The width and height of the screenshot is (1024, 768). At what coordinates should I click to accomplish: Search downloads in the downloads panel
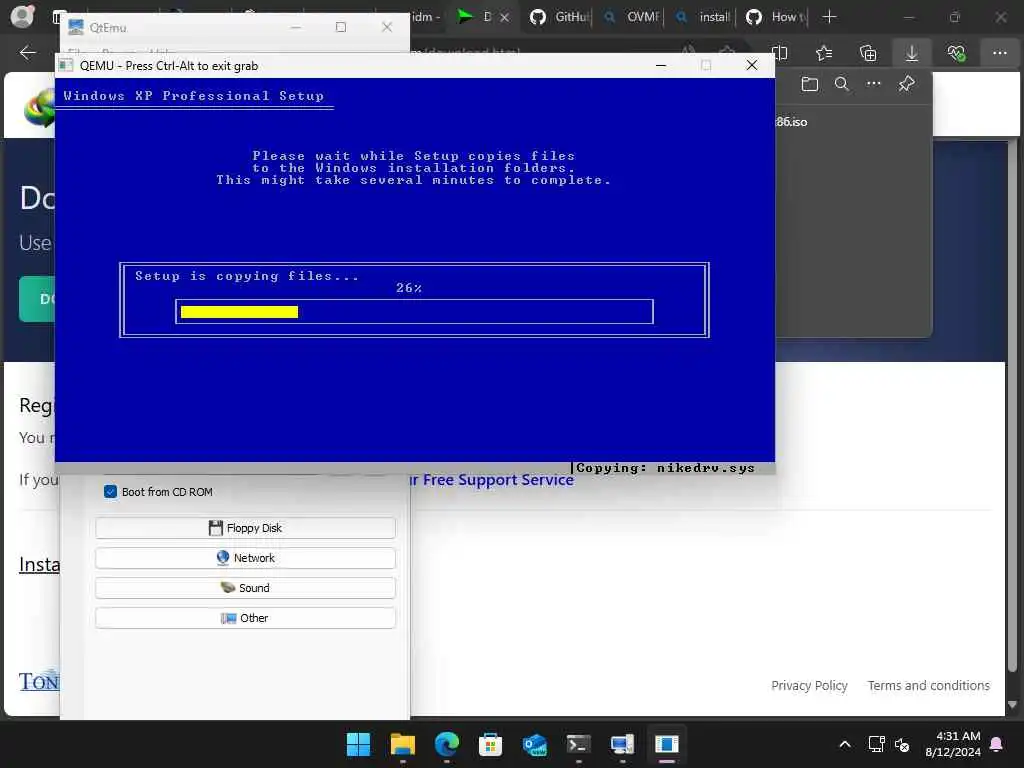[842, 84]
